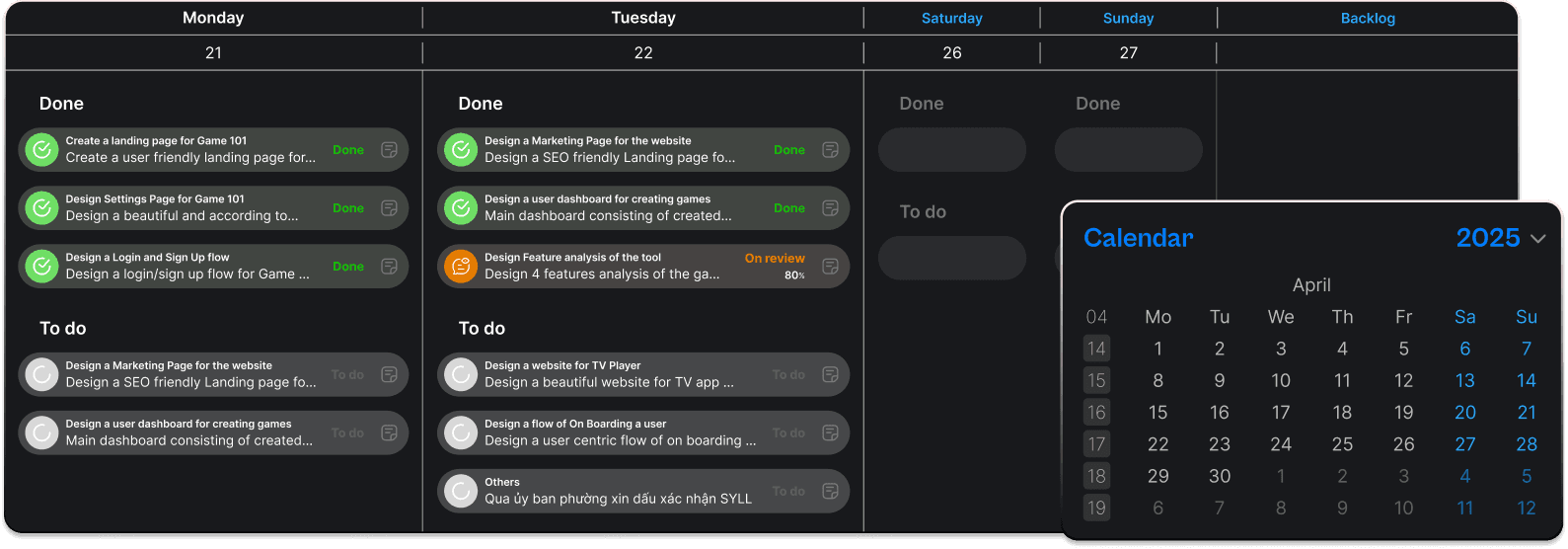This screenshot has width=1568, height=549.
Task: Open note icon on Create a landing page task
Action: tap(390, 150)
